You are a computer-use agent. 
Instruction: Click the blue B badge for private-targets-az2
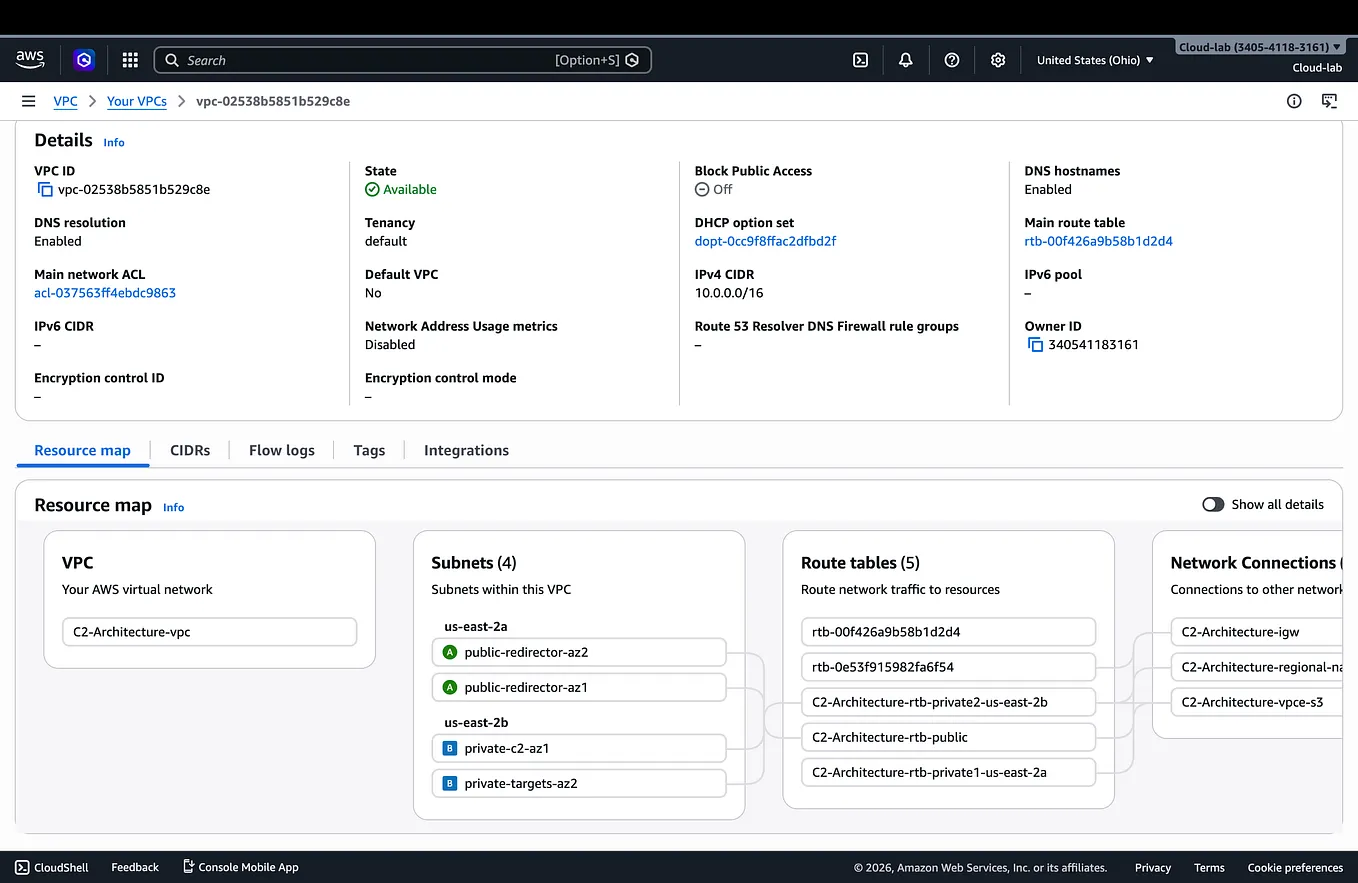(449, 783)
